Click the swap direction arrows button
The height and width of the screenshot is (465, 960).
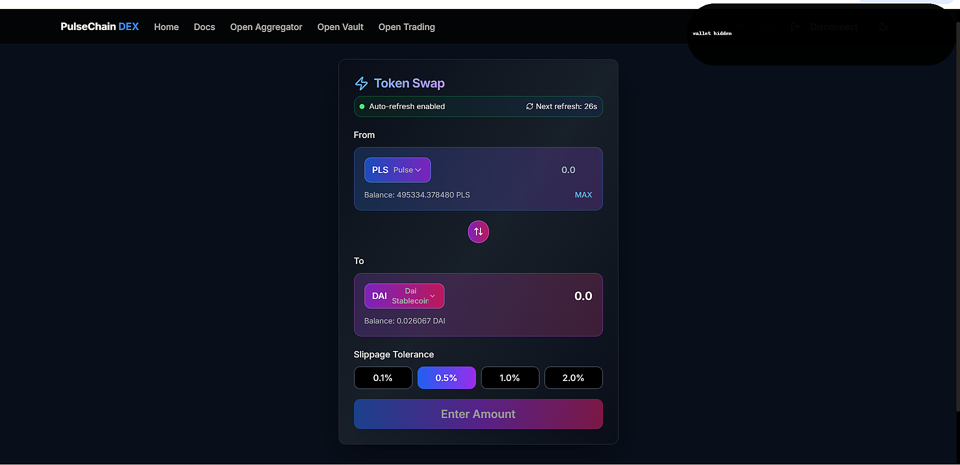(478, 232)
